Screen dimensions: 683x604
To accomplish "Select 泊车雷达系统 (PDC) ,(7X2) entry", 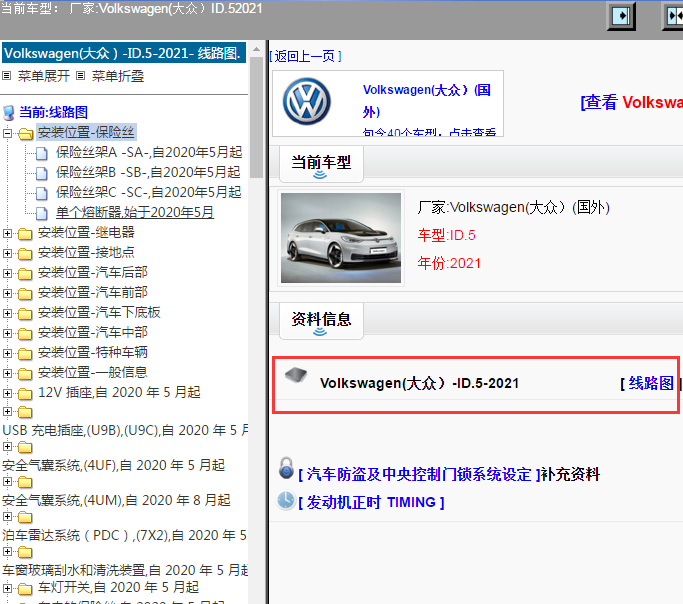I will point(124,535).
